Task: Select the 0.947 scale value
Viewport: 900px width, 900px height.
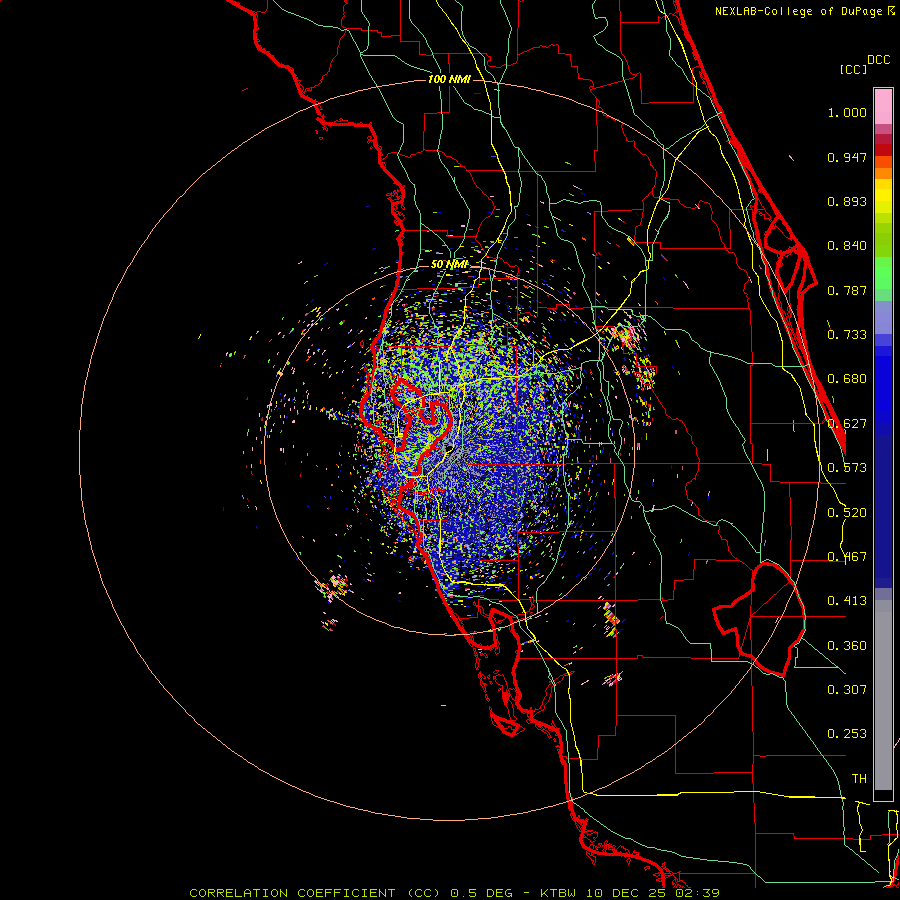Action: click(847, 157)
